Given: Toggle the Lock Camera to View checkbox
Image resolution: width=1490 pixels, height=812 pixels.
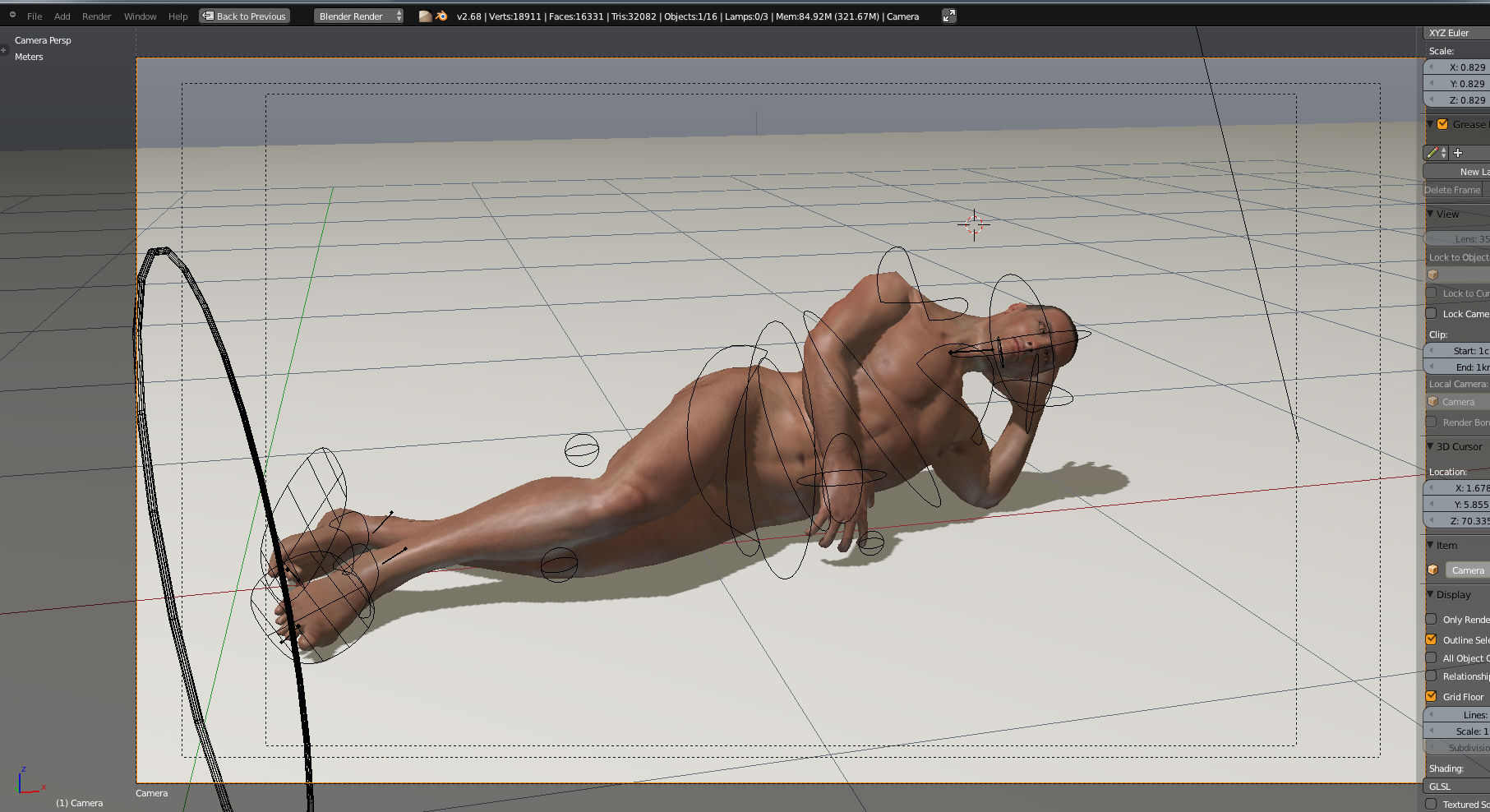Looking at the screenshot, I should click(x=1432, y=314).
